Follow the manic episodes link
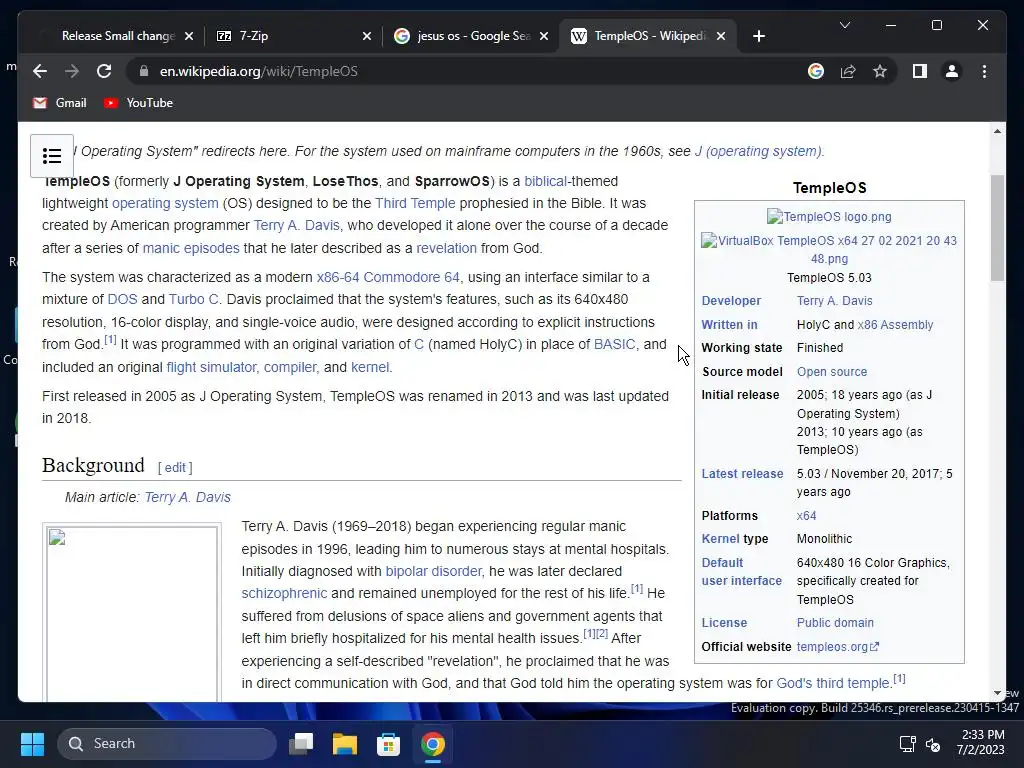This screenshot has width=1024, height=768. coord(191,248)
